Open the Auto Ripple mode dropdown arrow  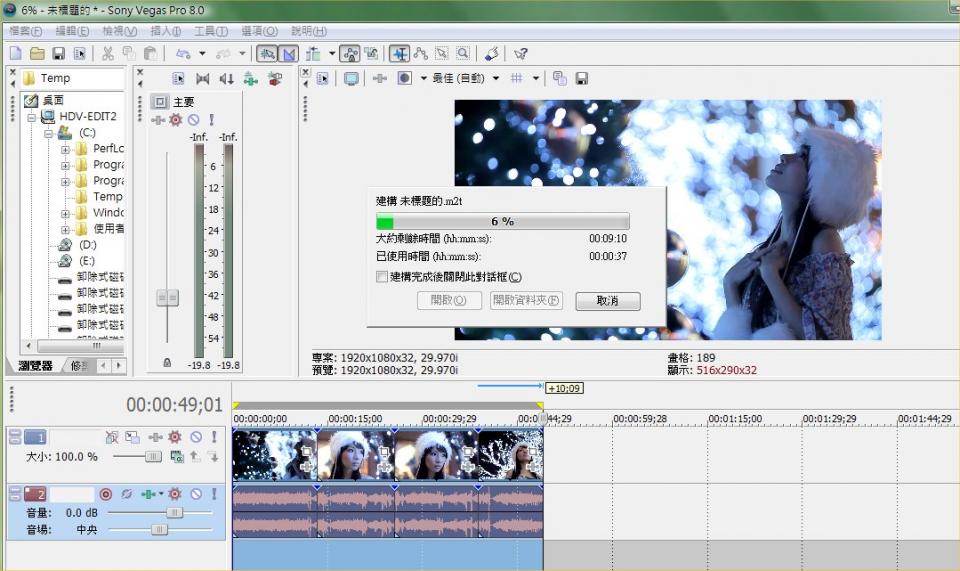coord(332,54)
